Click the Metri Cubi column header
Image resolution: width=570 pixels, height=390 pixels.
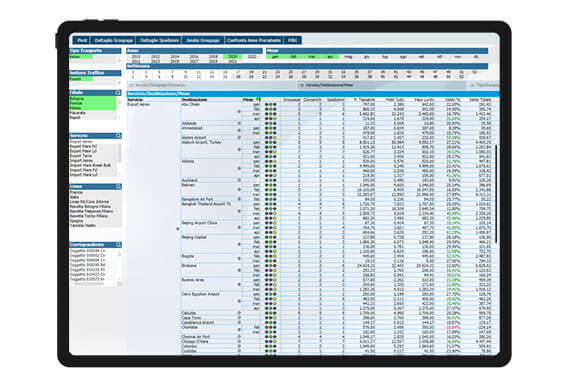[394, 100]
